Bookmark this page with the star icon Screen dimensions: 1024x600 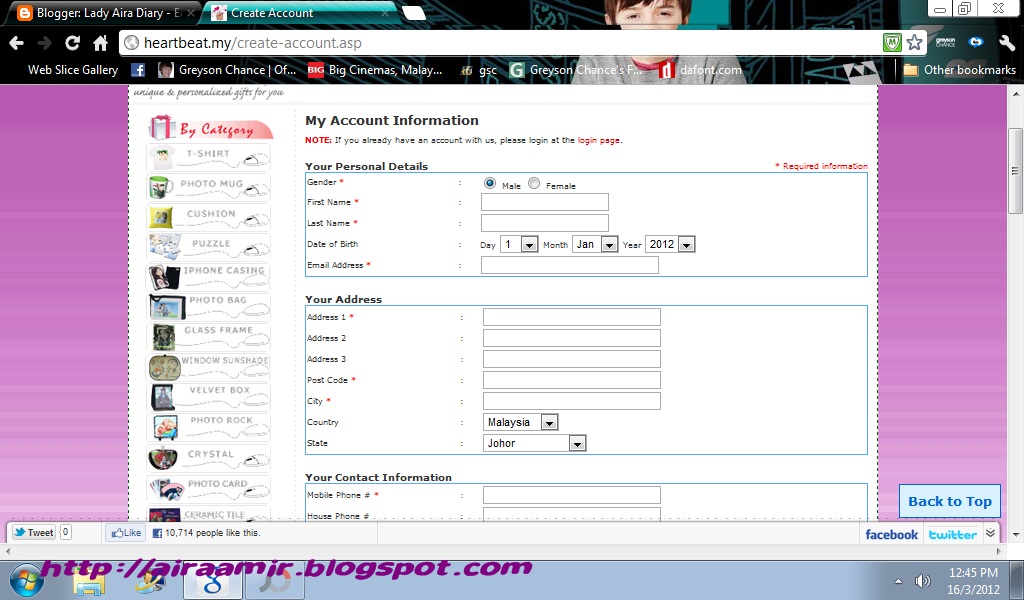(914, 43)
